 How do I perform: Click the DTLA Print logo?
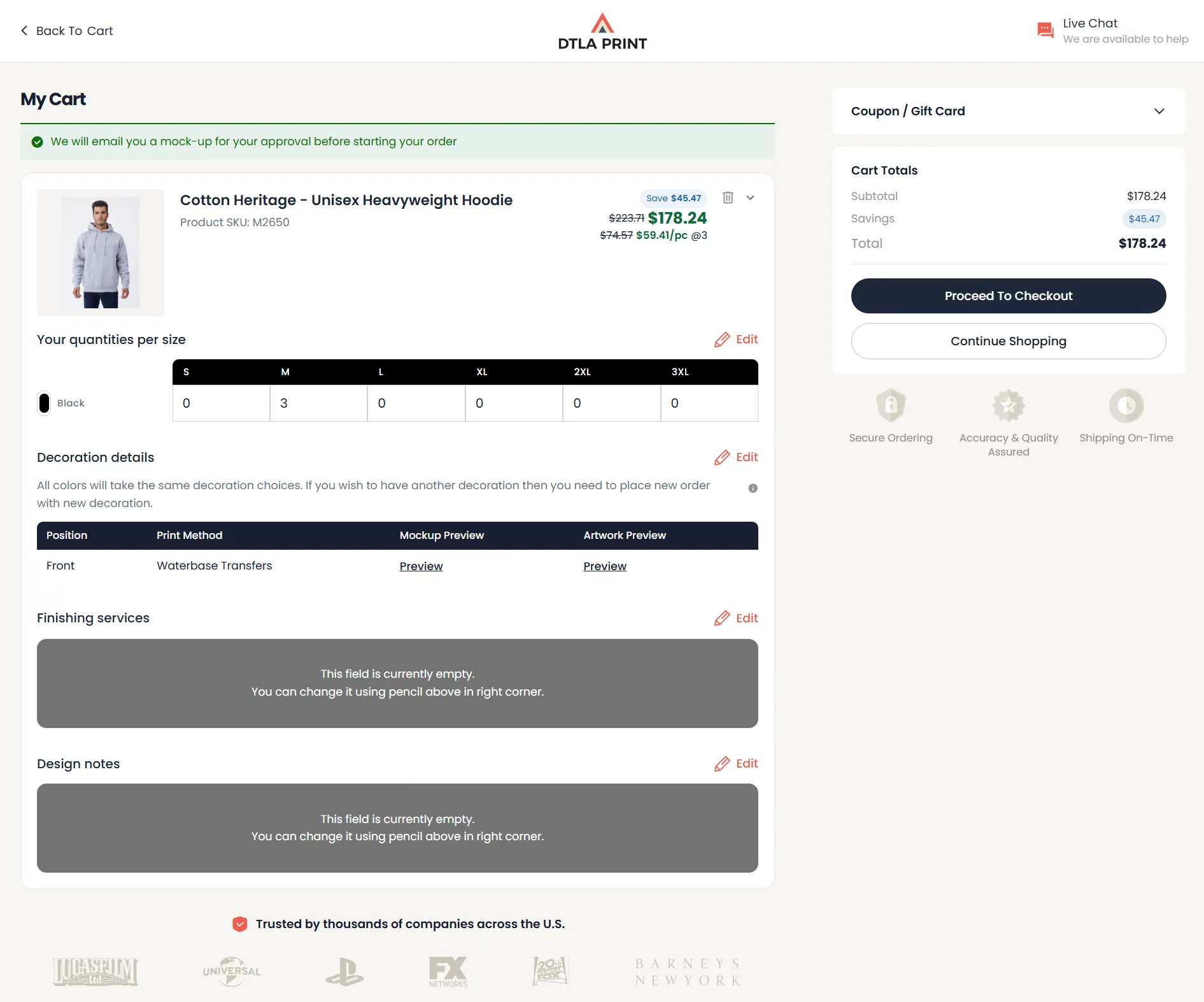pos(602,32)
